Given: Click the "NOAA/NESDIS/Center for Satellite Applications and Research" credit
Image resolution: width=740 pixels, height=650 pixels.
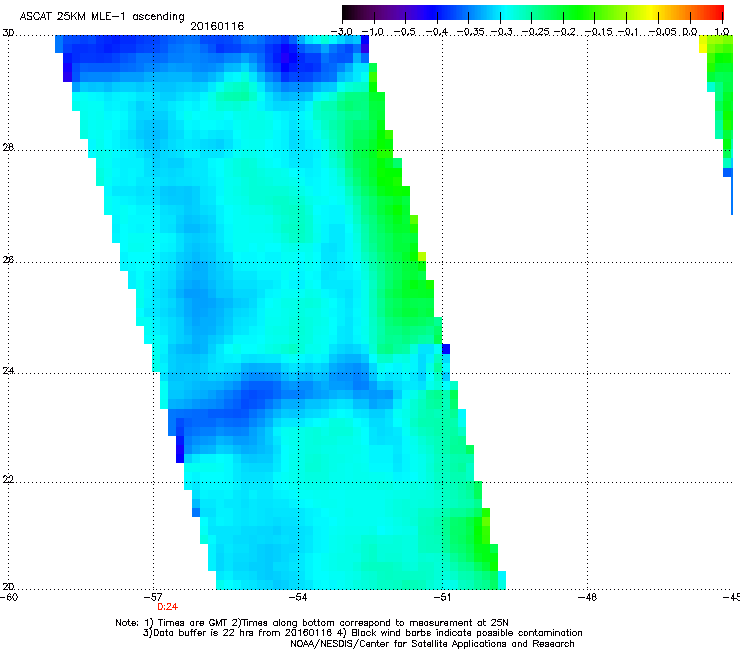Looking at the screenshot, I should click(432, 644).
